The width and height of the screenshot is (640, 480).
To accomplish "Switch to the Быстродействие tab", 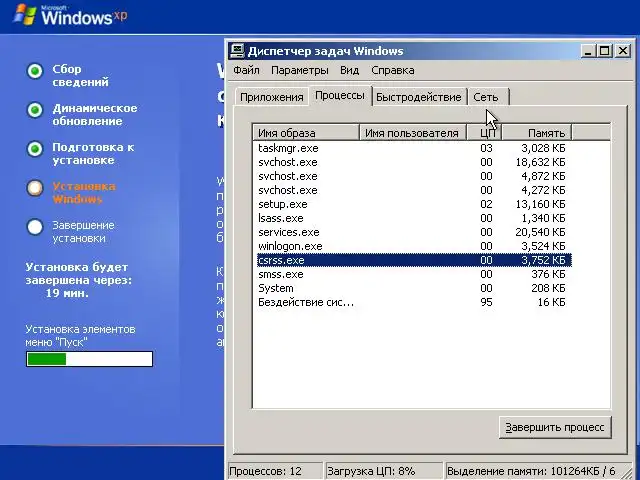I will [418, 97].
